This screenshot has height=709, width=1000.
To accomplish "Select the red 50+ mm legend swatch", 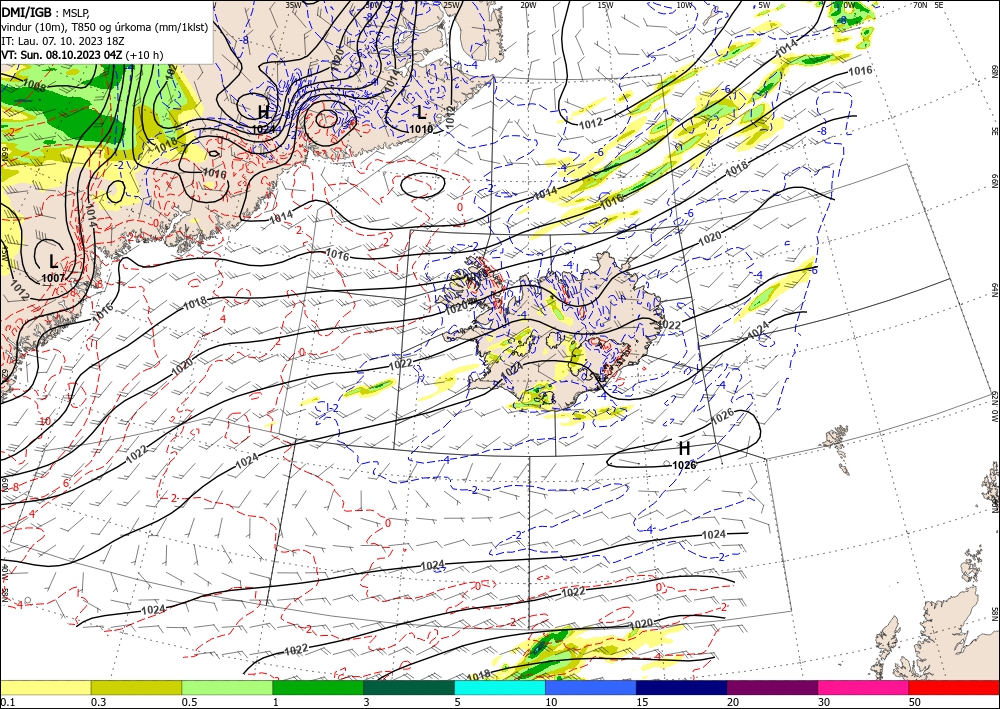I will [954, 687].
